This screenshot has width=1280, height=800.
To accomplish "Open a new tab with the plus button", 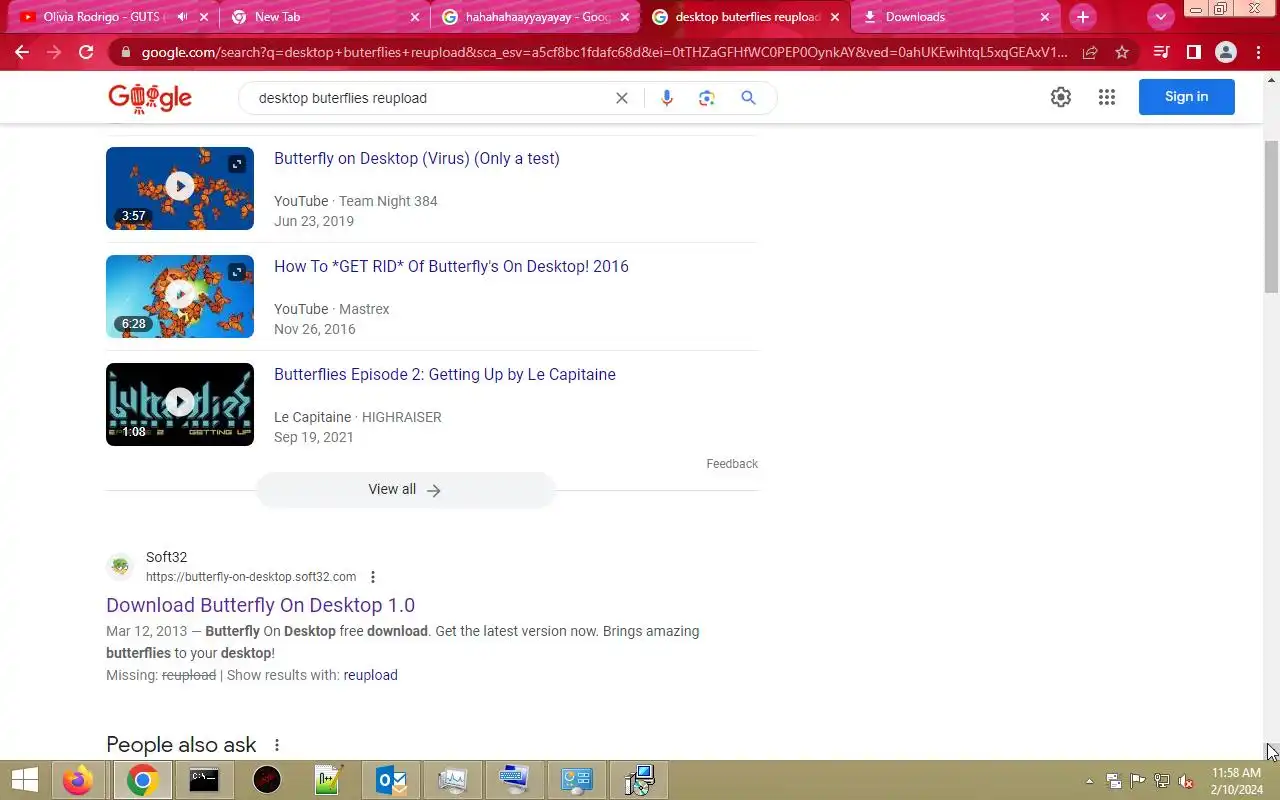I will pos(1082,17).
